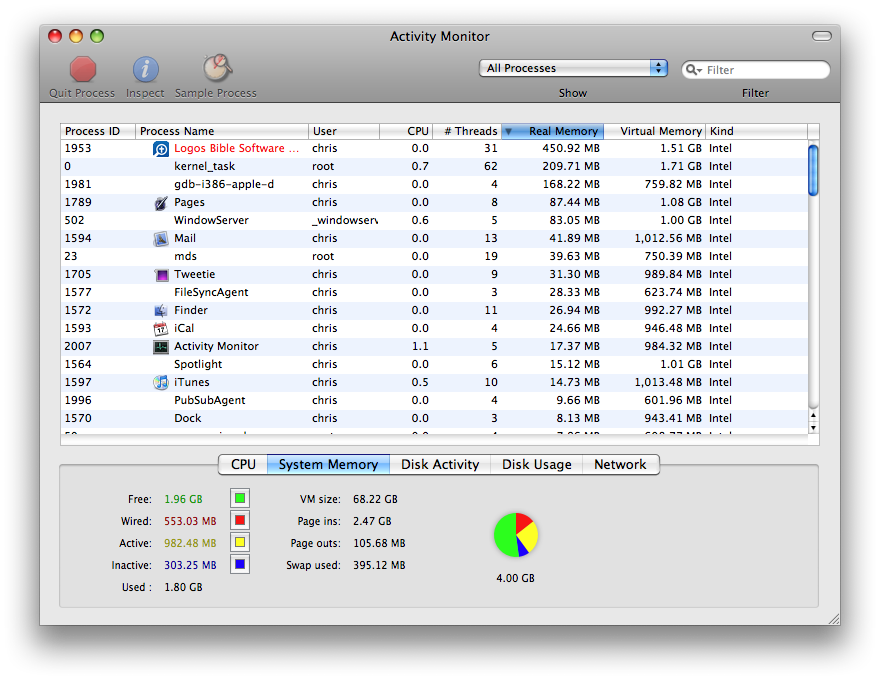This screenshot has width=880, height=680.
Task: Click the Mail app icon in list
Action: (x=161, y=238)
